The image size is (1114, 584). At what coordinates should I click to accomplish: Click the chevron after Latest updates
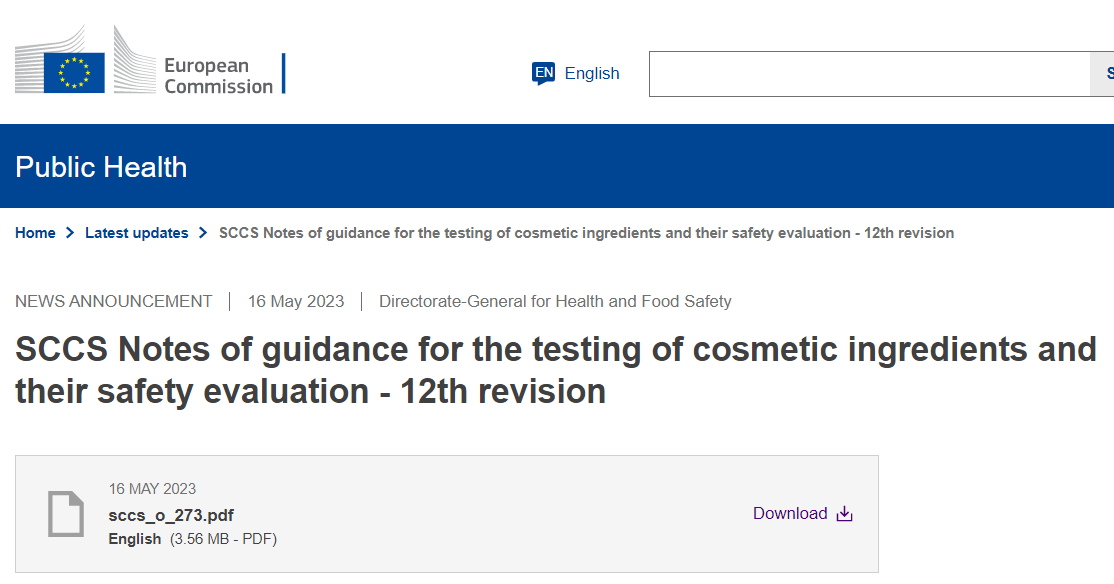(x=203, y=233)
